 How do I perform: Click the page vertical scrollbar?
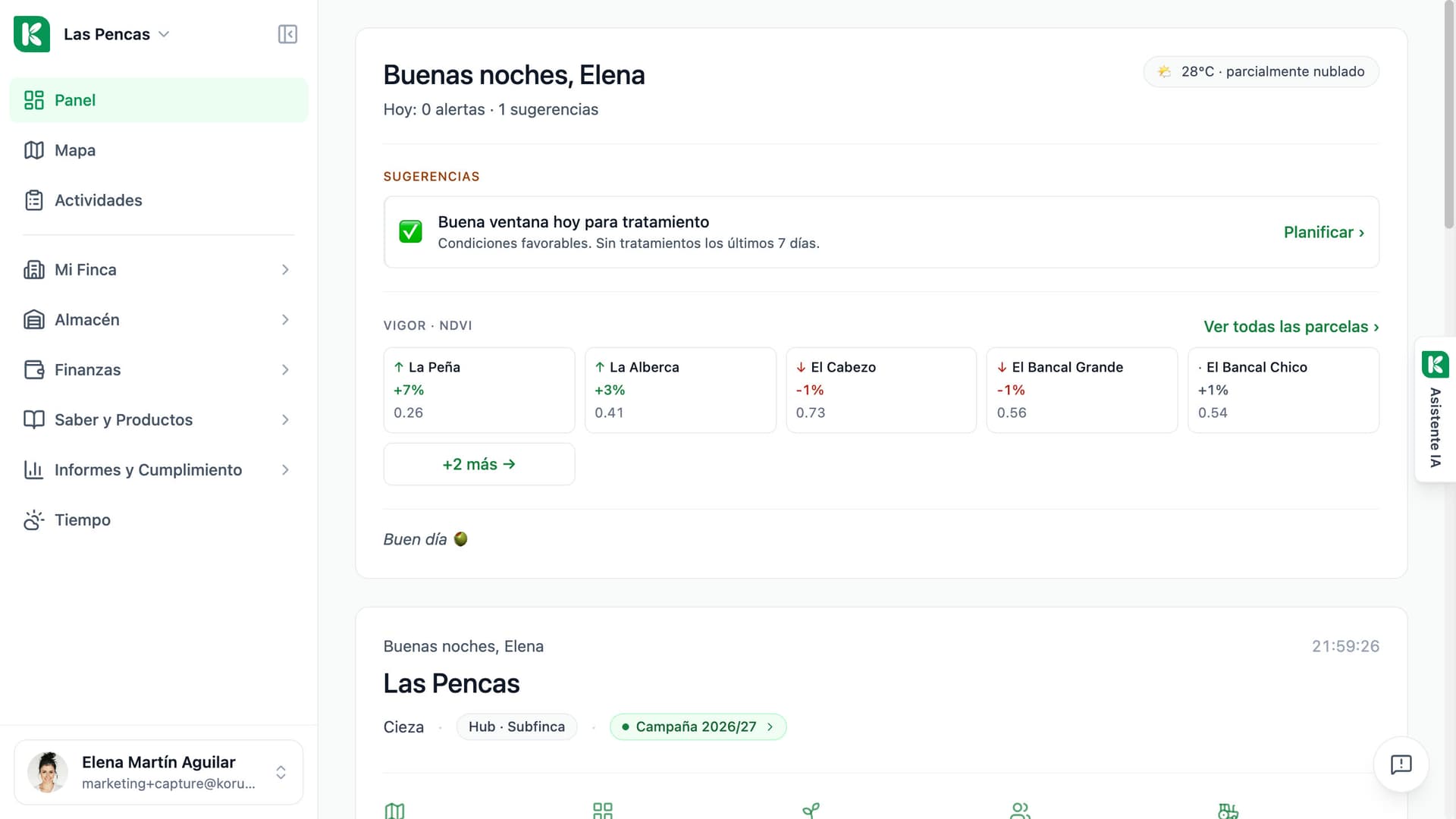coord(1449,114)
